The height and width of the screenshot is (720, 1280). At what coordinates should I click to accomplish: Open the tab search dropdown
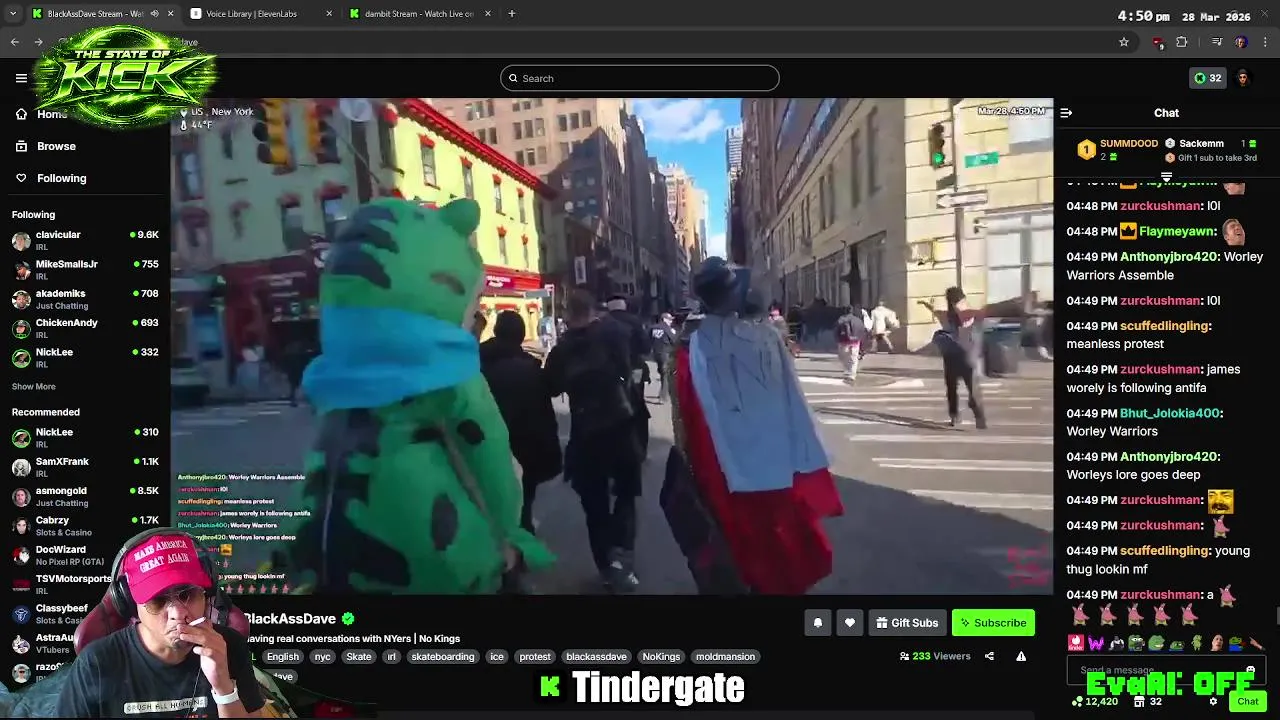pyautogui.click(x=12, y=14)
